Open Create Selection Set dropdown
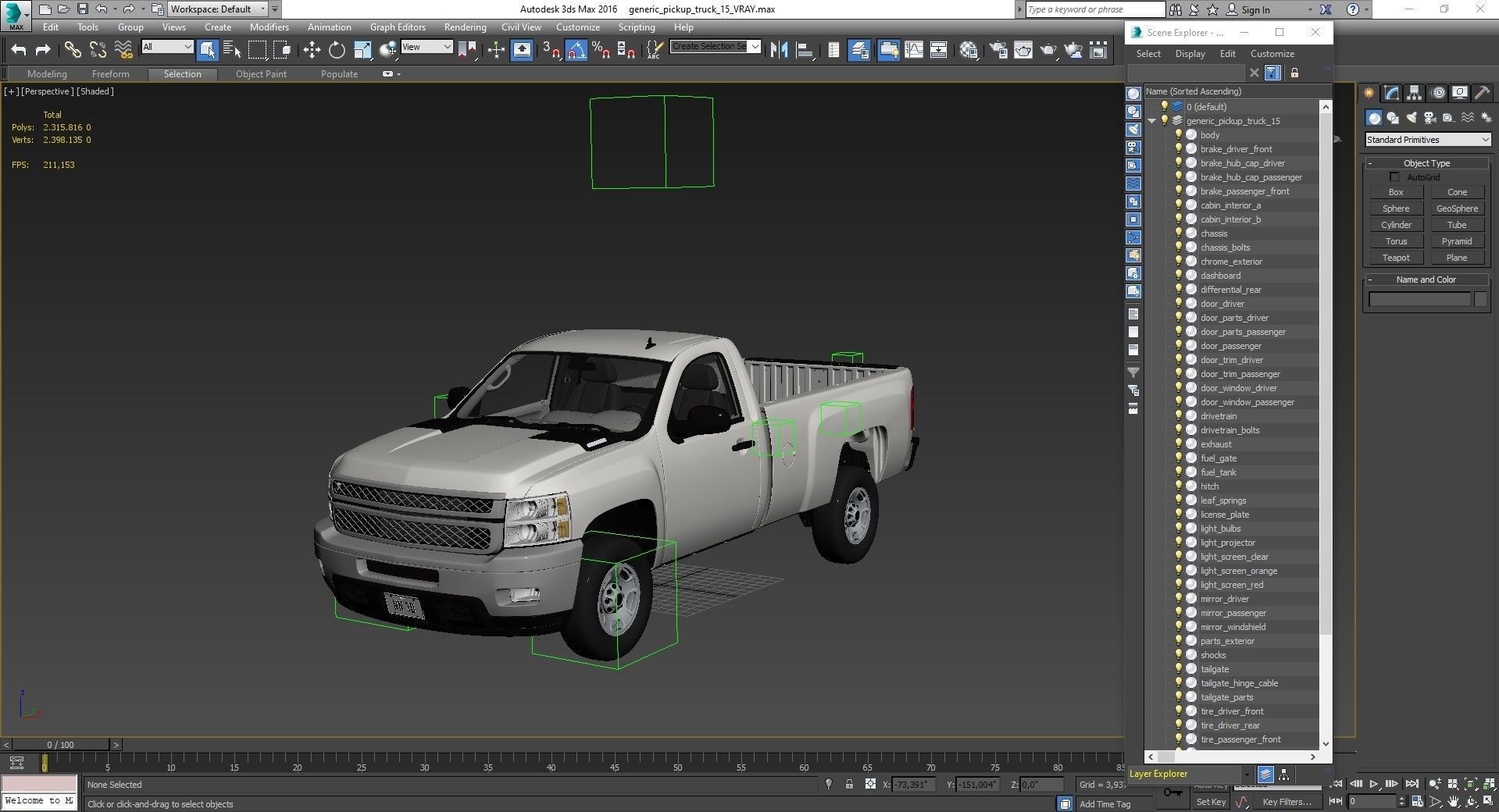Image resolution: width=1499 pixels, height=812 pixels. pyautogui.click(x=755, y=47)
